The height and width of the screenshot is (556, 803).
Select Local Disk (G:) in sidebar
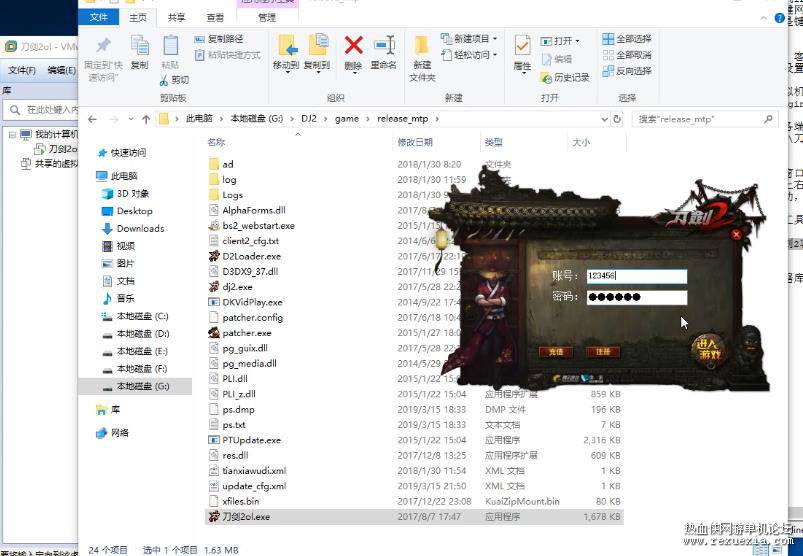pos(136,386)
